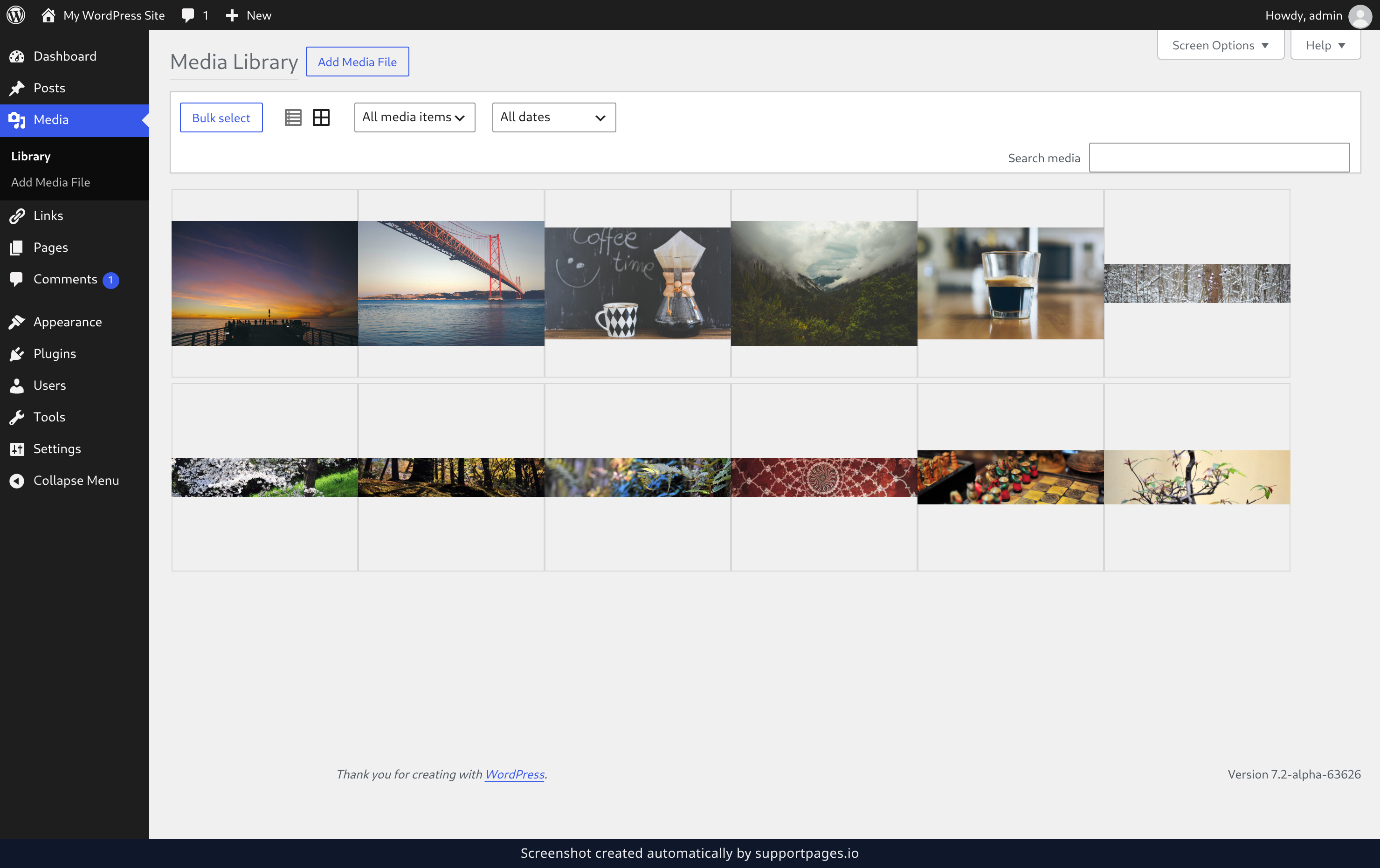Open the WordPress logo menu
This screenshot has height=868, width=1380.
[16, 15]
